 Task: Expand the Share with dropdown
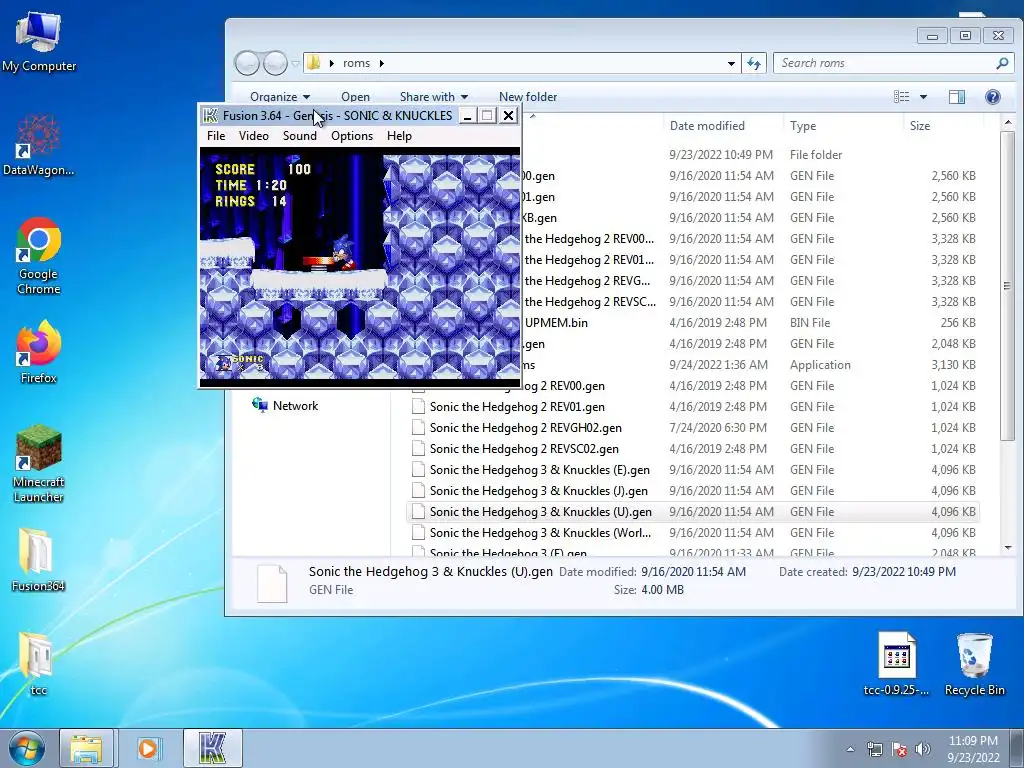pos(434,97)
